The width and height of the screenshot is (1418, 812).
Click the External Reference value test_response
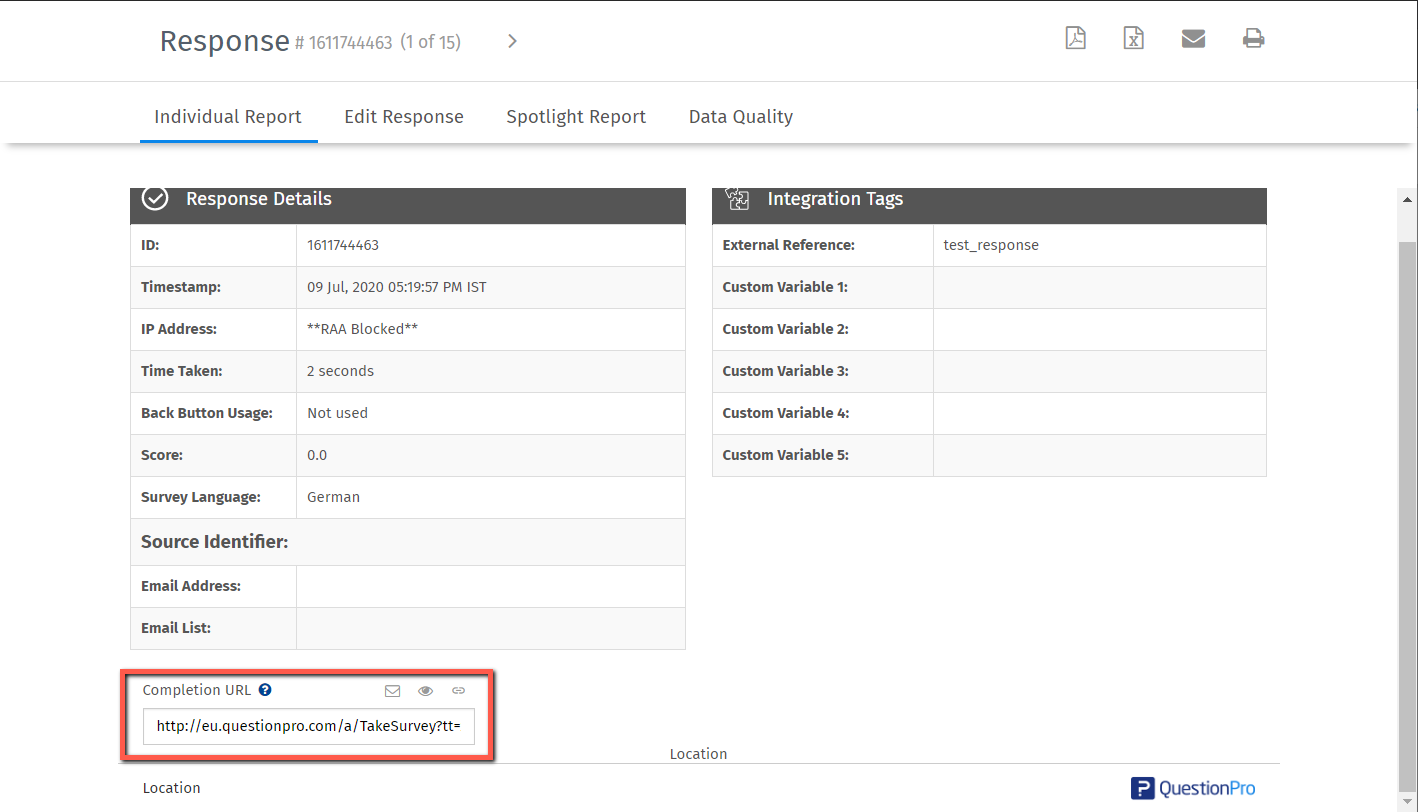click(991, 245)
